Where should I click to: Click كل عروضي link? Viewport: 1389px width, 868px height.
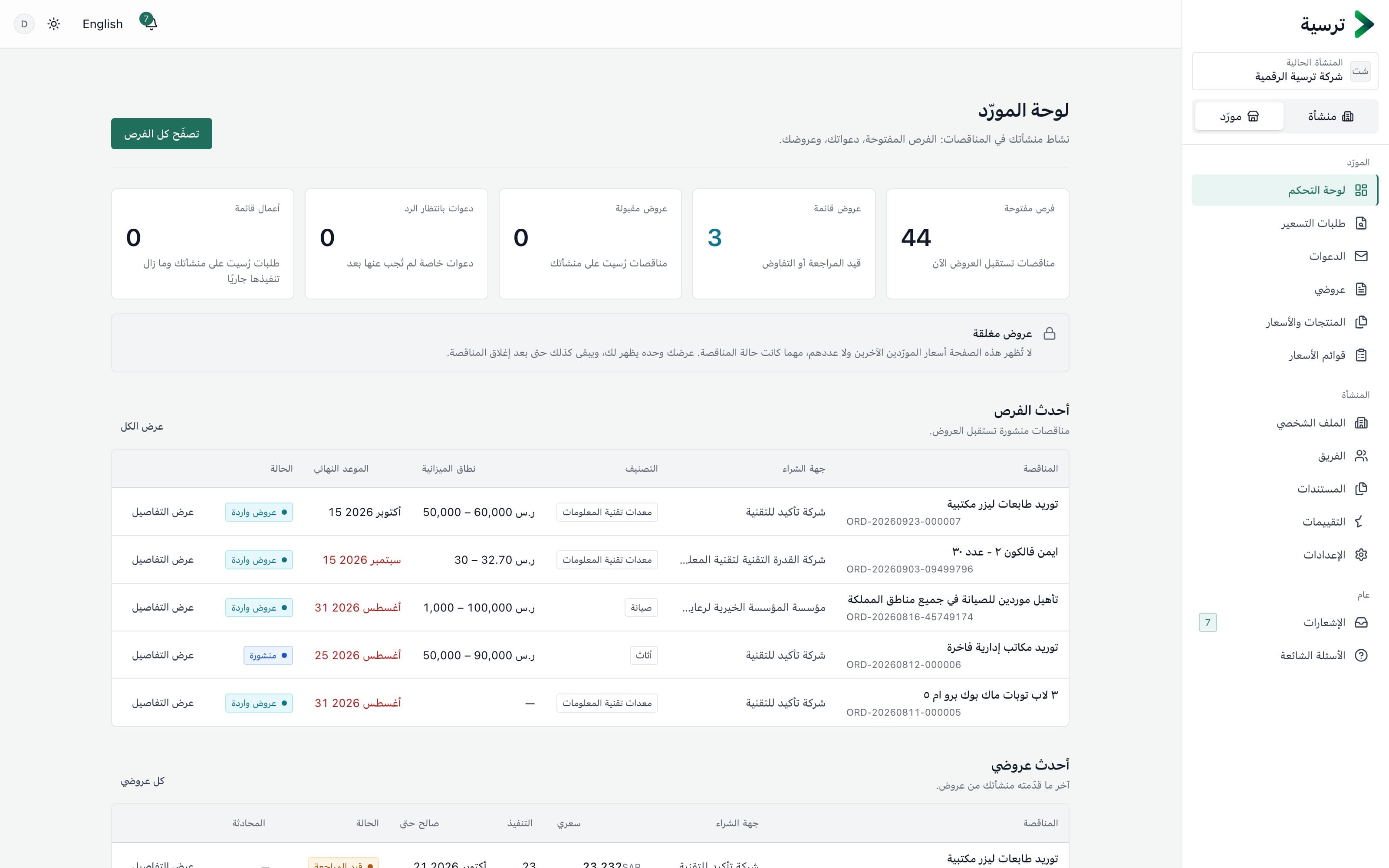[x=142, y=781]
